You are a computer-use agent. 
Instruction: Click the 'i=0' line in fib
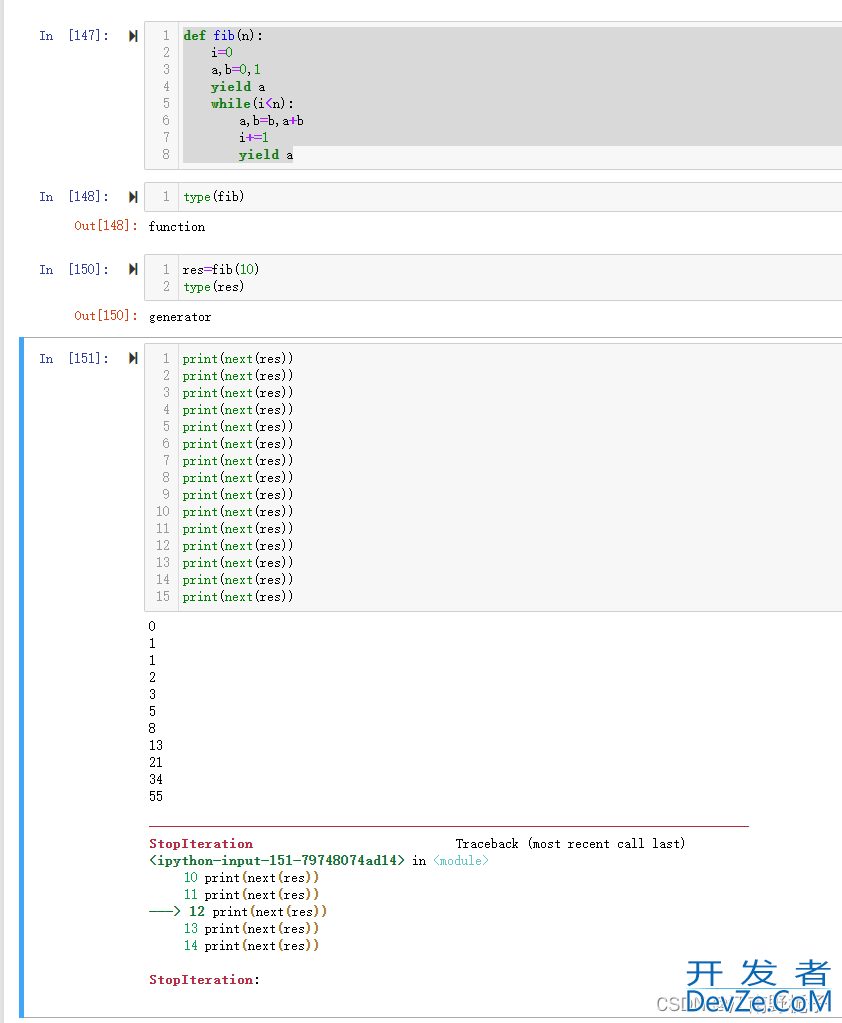tap(222, 53)
